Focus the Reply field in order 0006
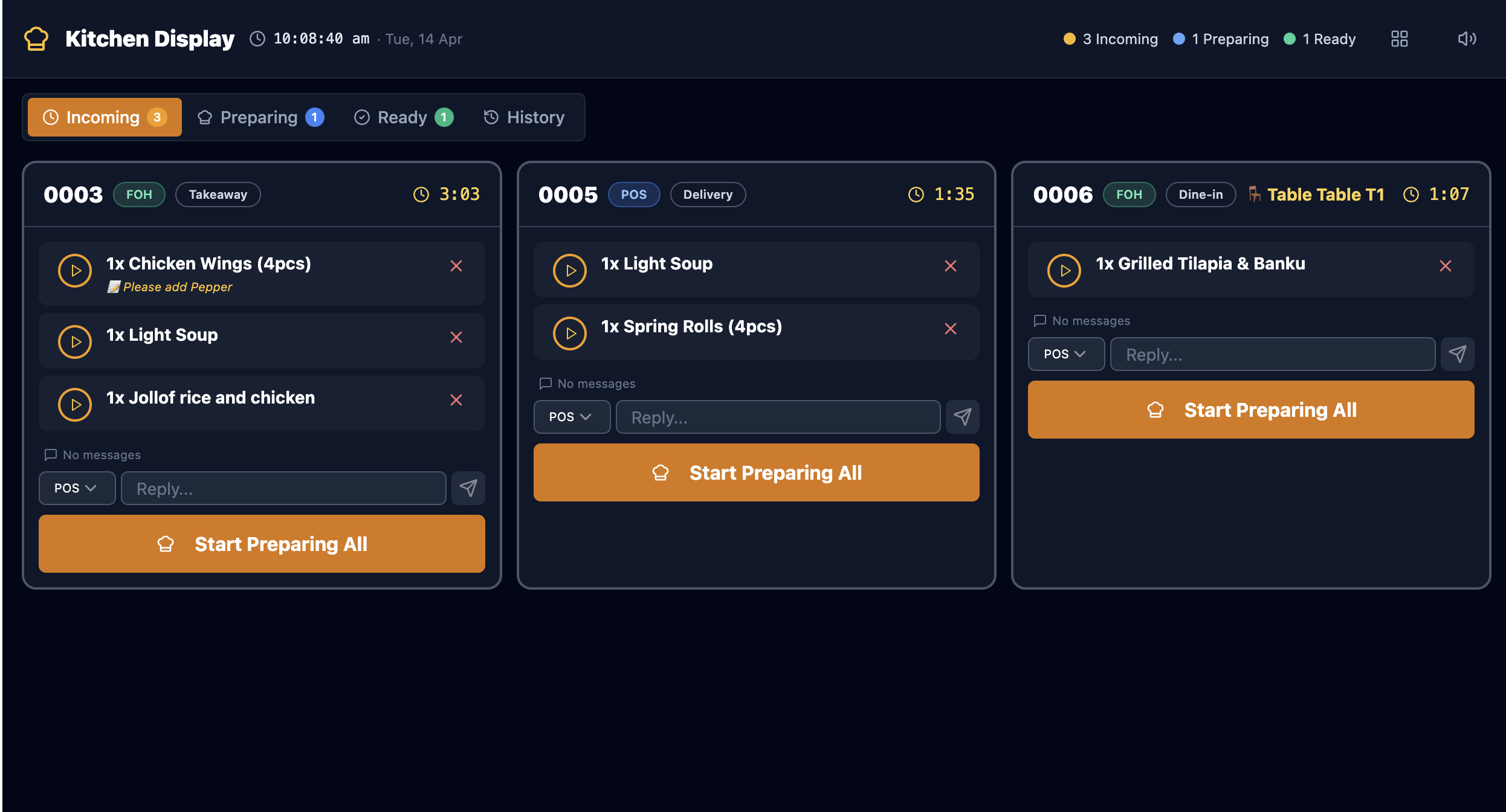The width and height of the screenshot is (1506, 812). (1273, 354)
